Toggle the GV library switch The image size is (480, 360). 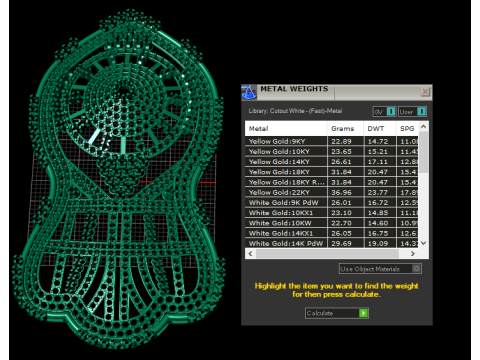coord(384,112)
